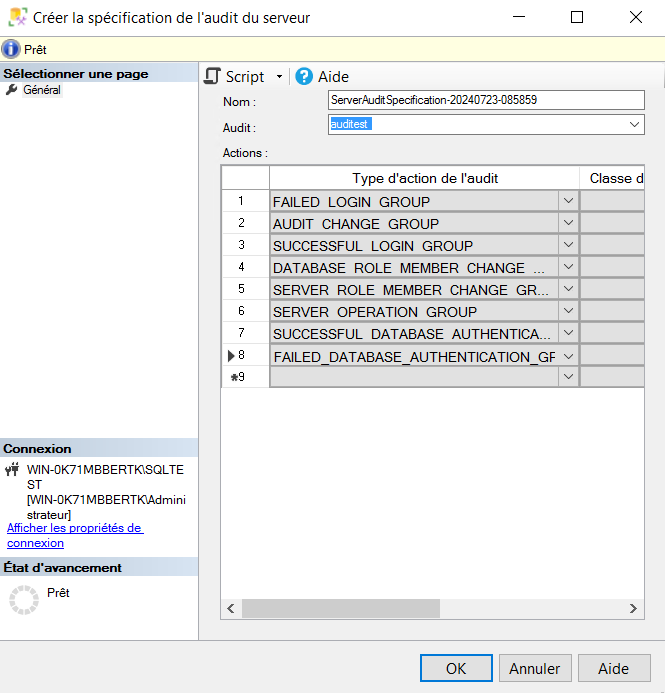This screenshot has width=665, height=693.
Task: Click the Annuler button
Action: click(535, 668)
